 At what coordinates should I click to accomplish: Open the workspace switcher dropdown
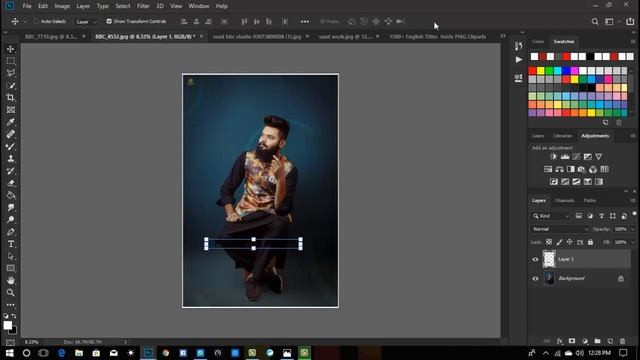tap(612, 22)
